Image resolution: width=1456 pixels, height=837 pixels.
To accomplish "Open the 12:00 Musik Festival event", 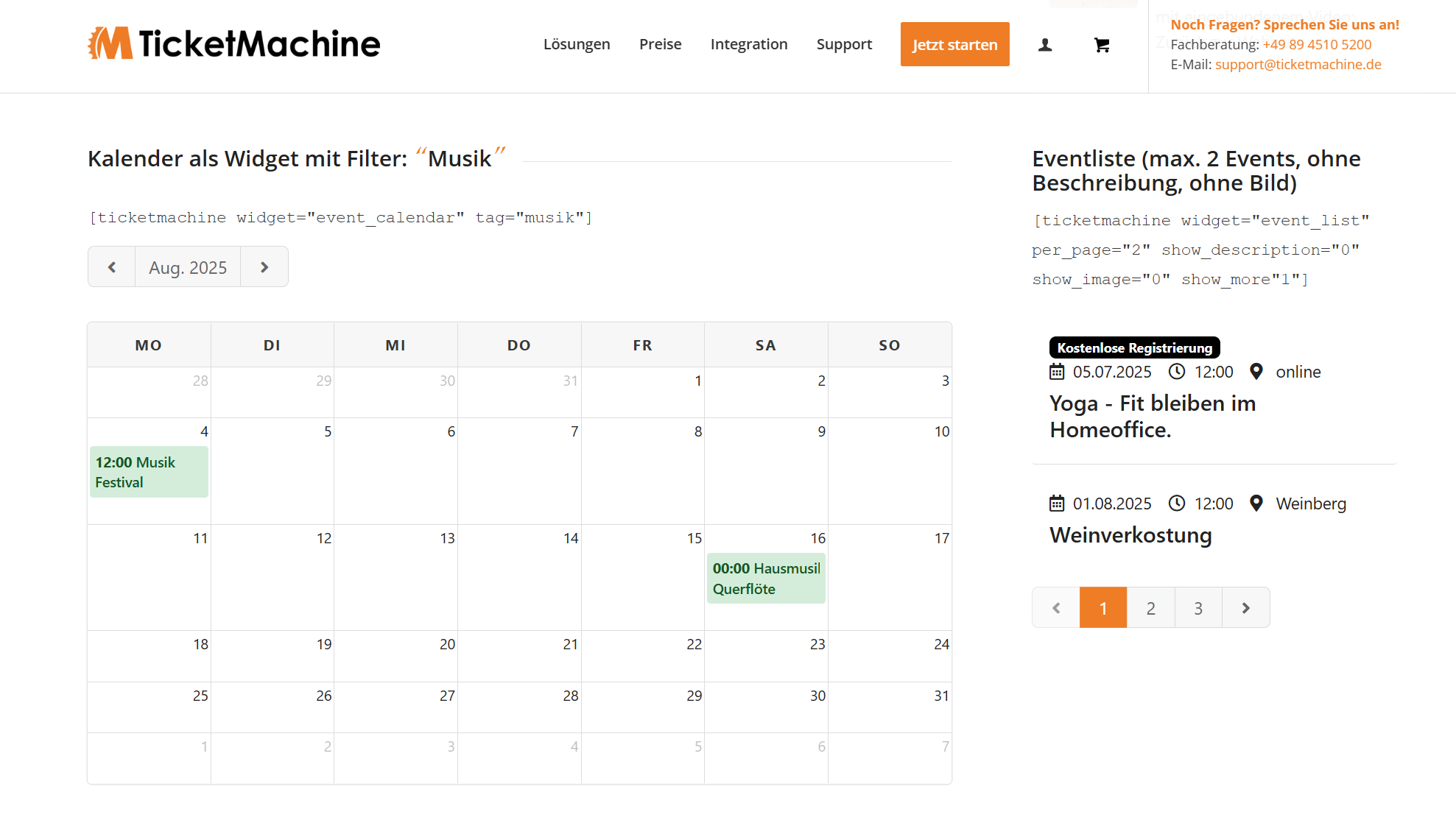I will point(149,472).
